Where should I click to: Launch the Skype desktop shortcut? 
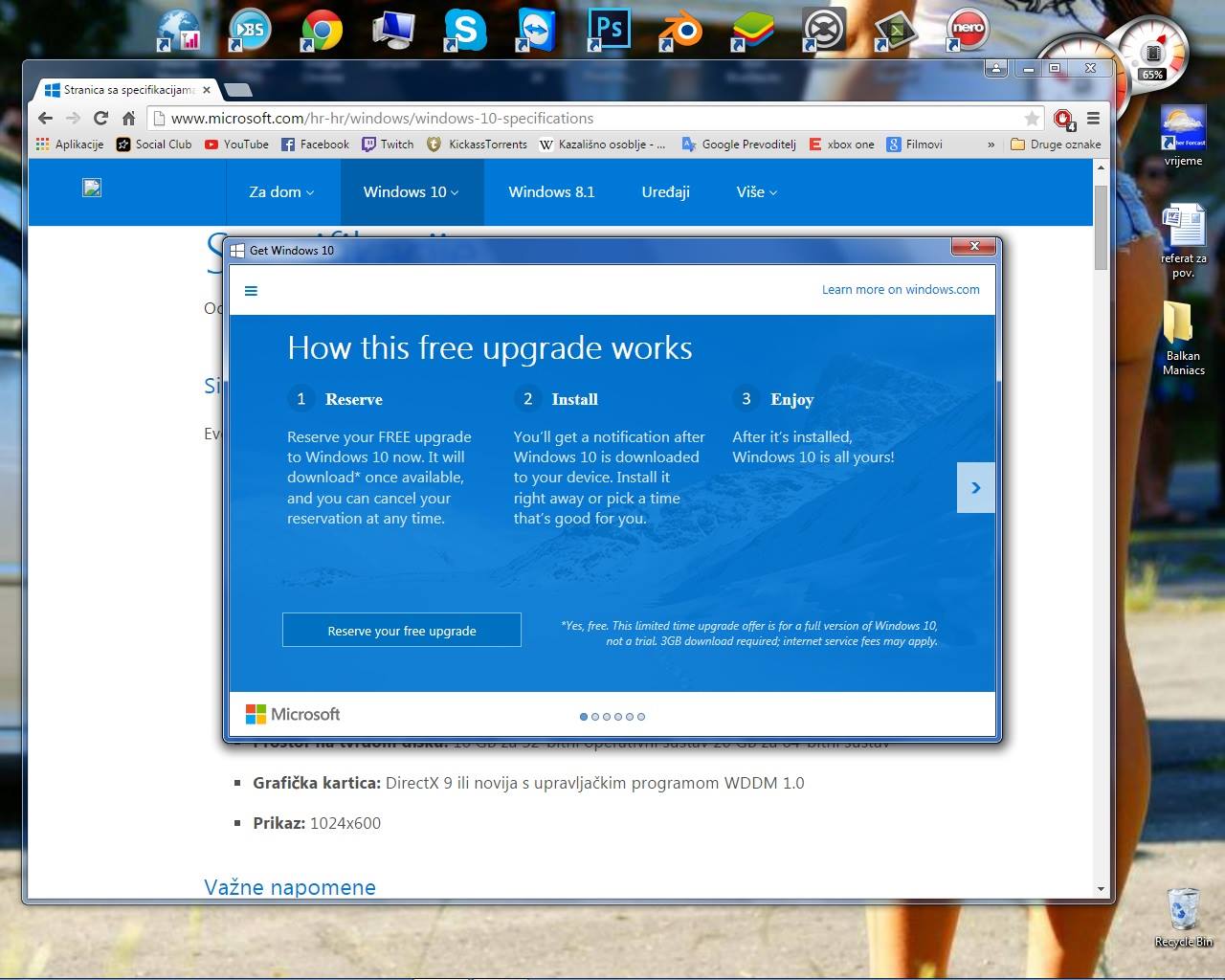tap(465, 31)
